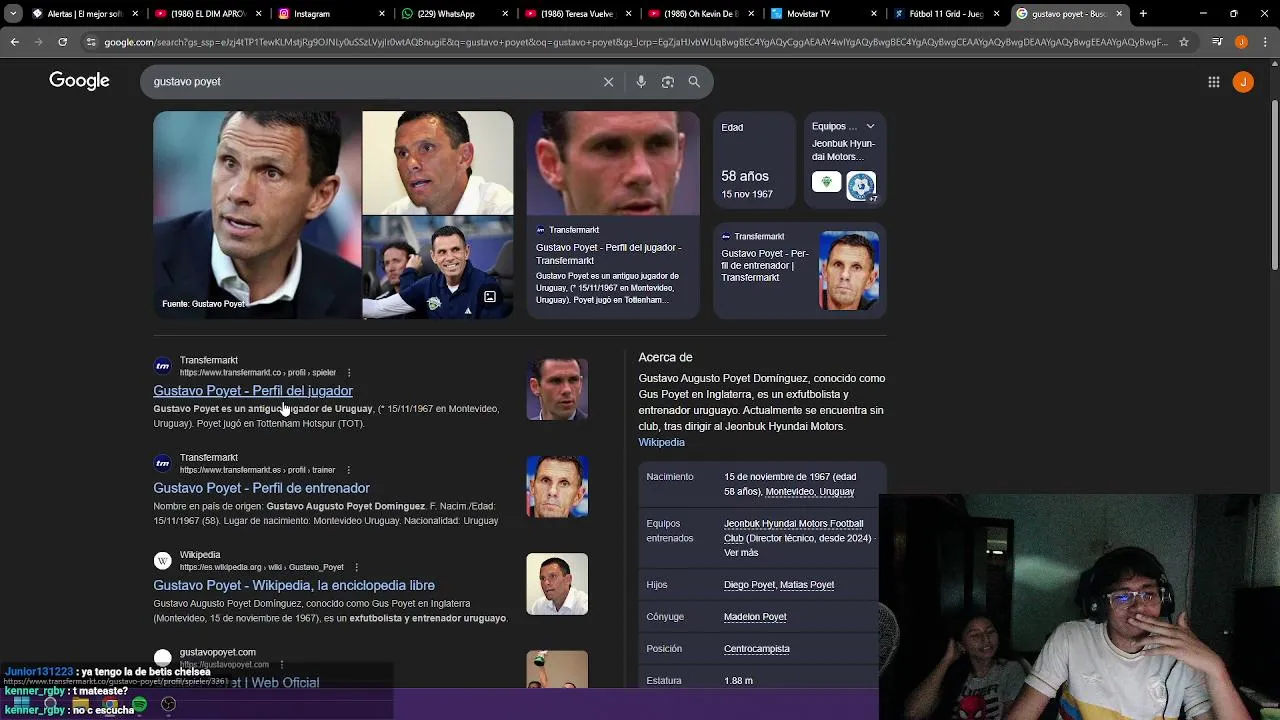
Task: Go to Google home via the logo
Action: [79, 81]
